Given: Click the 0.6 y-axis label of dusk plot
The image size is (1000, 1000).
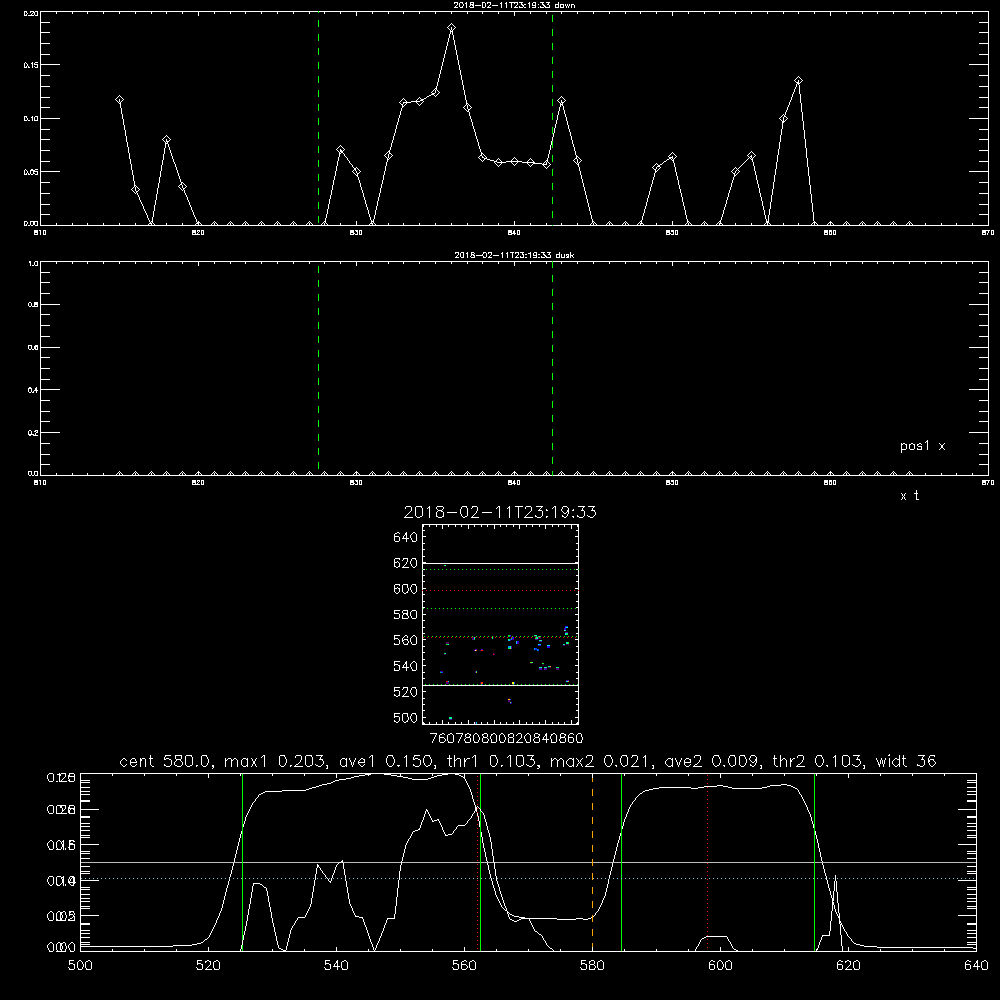Looking at the screenshot, I should click(x=33, y=347).
